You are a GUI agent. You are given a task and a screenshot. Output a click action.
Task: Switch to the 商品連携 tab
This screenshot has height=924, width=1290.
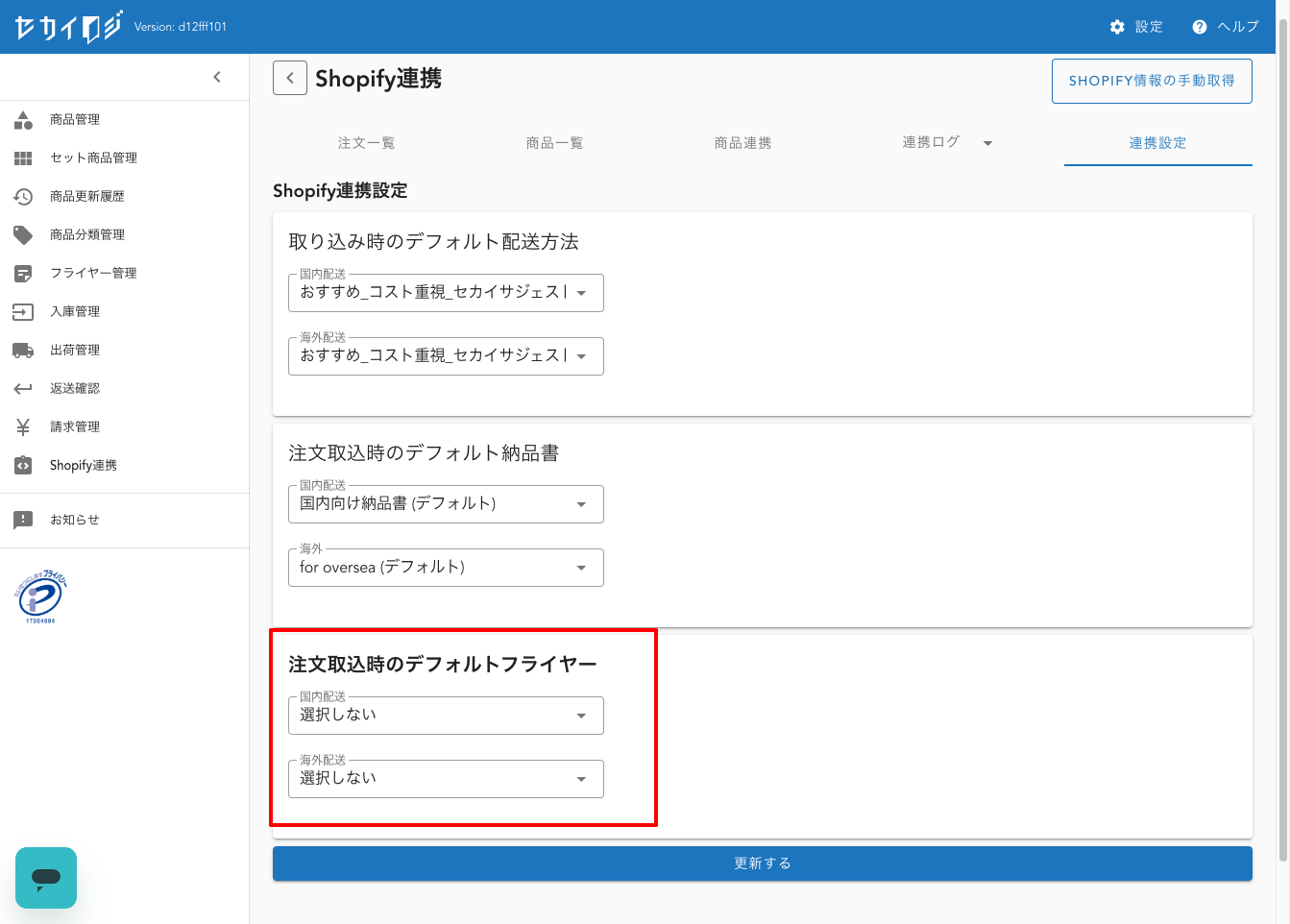(742, 143)
